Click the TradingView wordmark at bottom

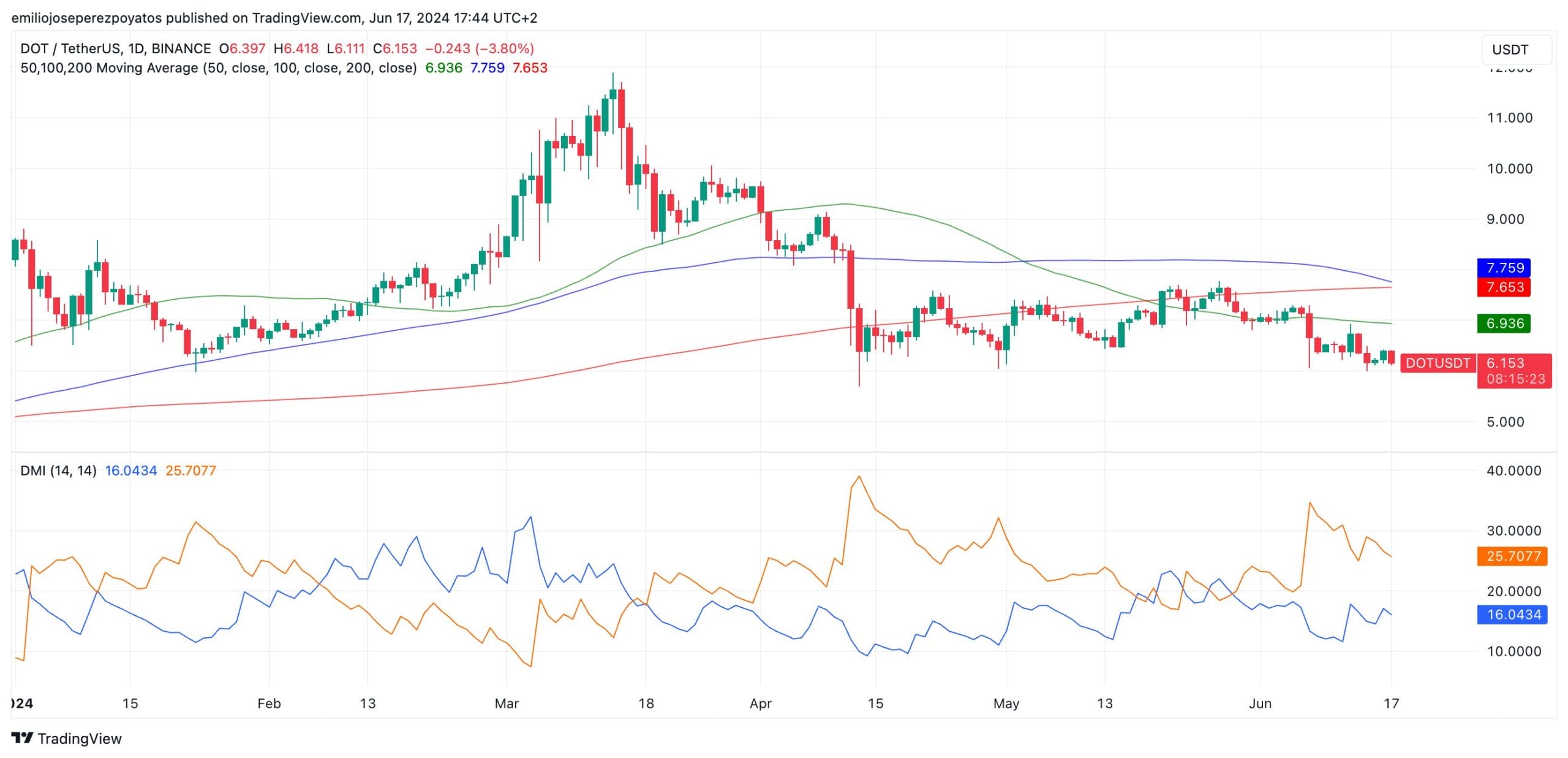[x=80, y=738]
